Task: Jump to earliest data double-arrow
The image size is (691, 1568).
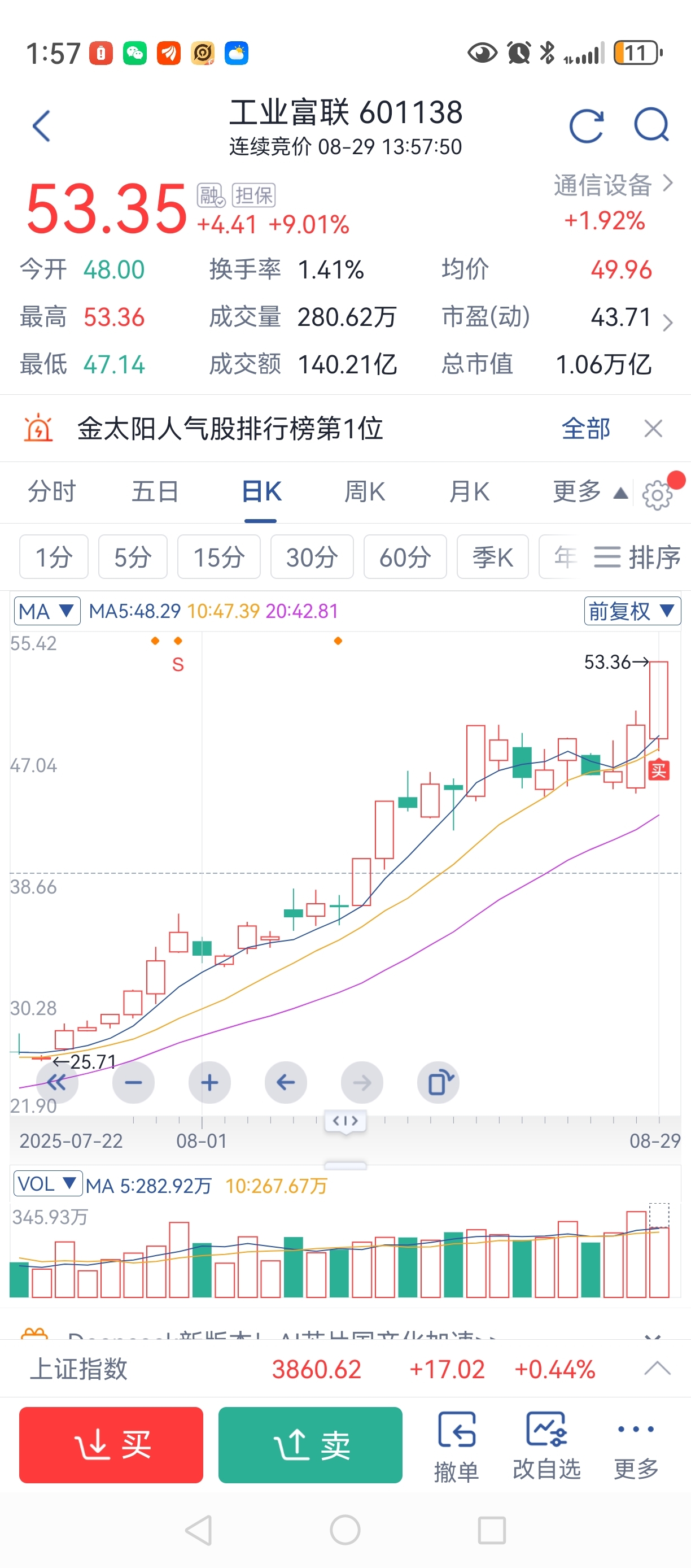Action: tap(58, 1082)
